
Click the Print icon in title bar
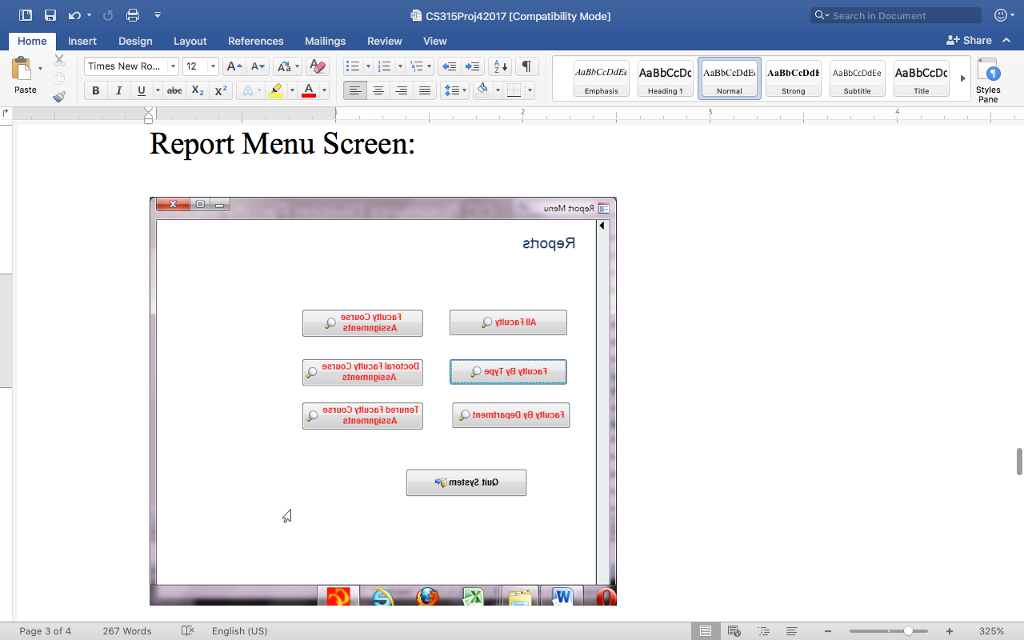133,15
